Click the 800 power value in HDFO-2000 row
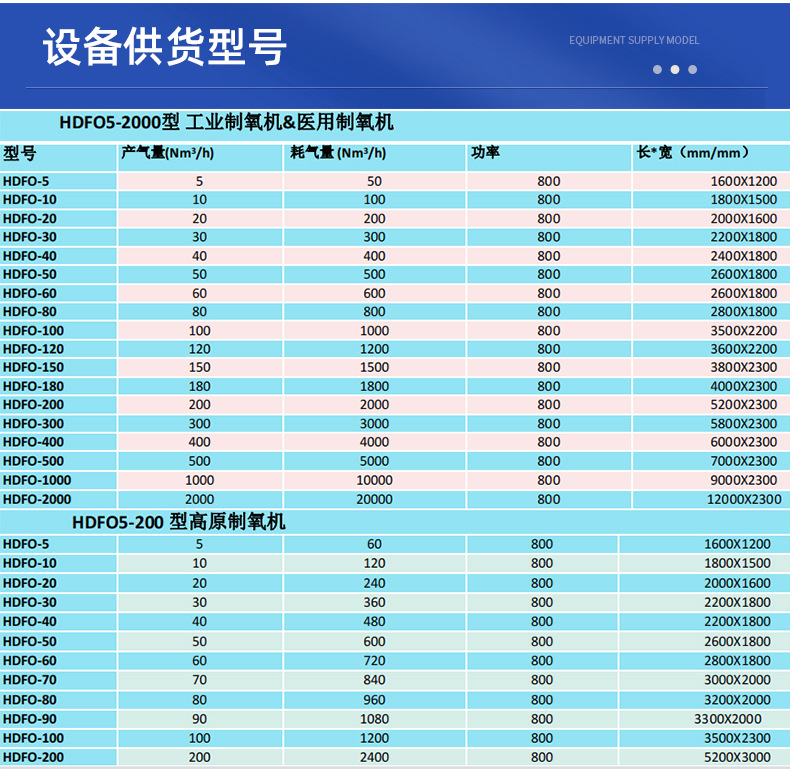Viewport: 790px width, 773px height. click(x=549, y=499)
